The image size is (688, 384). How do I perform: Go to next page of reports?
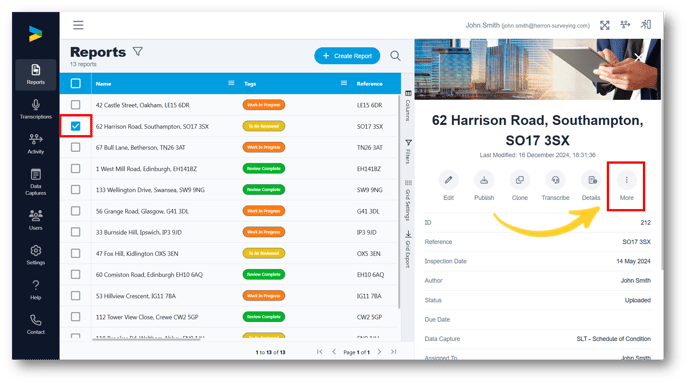pyautogui.click(x=380, y=352)
